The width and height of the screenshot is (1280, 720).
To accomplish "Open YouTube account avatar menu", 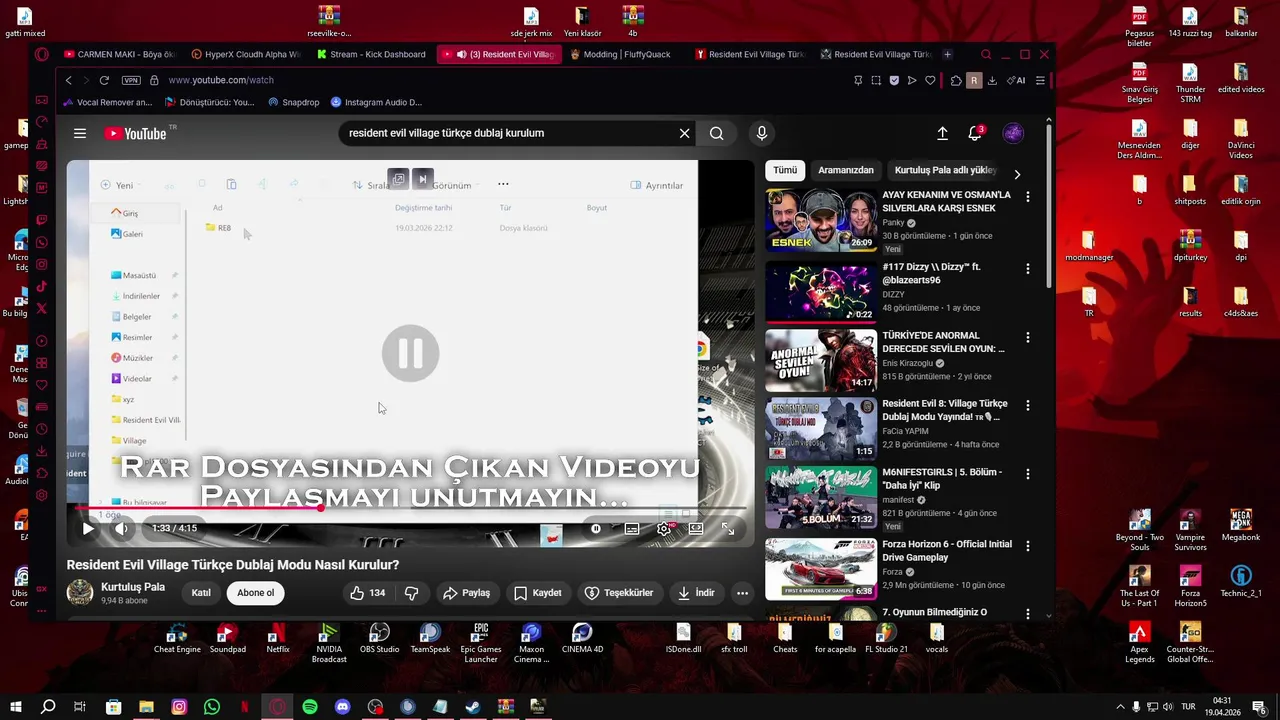I will (1013, 133).
